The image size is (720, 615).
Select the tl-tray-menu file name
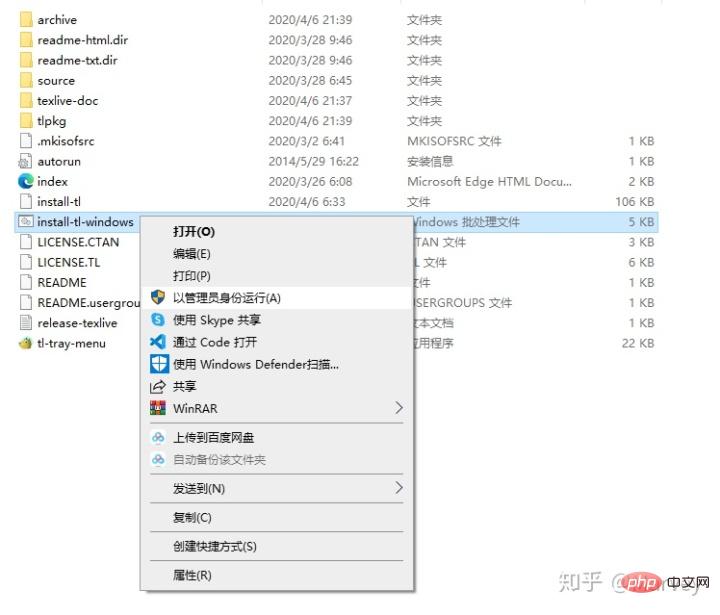[x=71, y=343]
